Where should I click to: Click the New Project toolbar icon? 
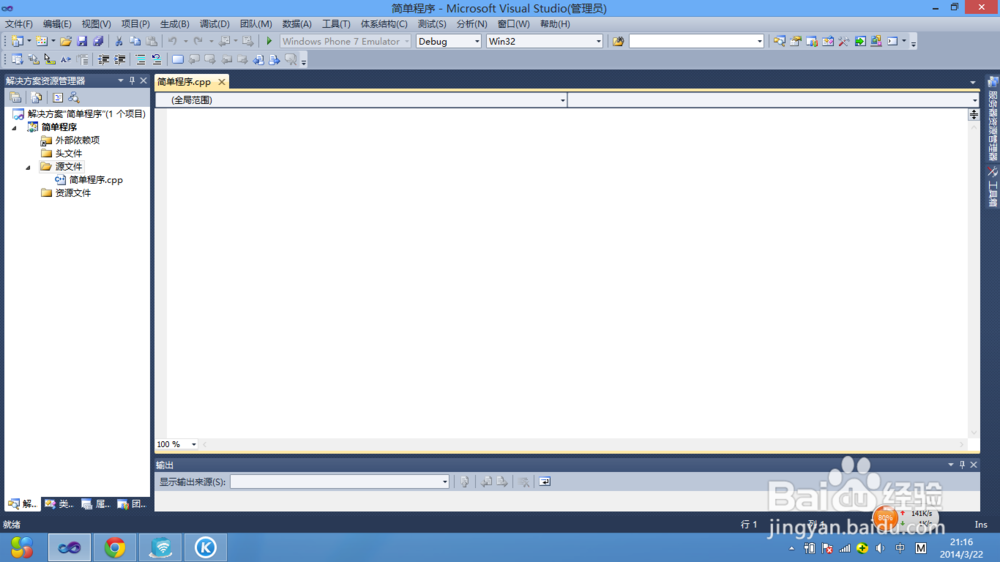pos(17,41)
